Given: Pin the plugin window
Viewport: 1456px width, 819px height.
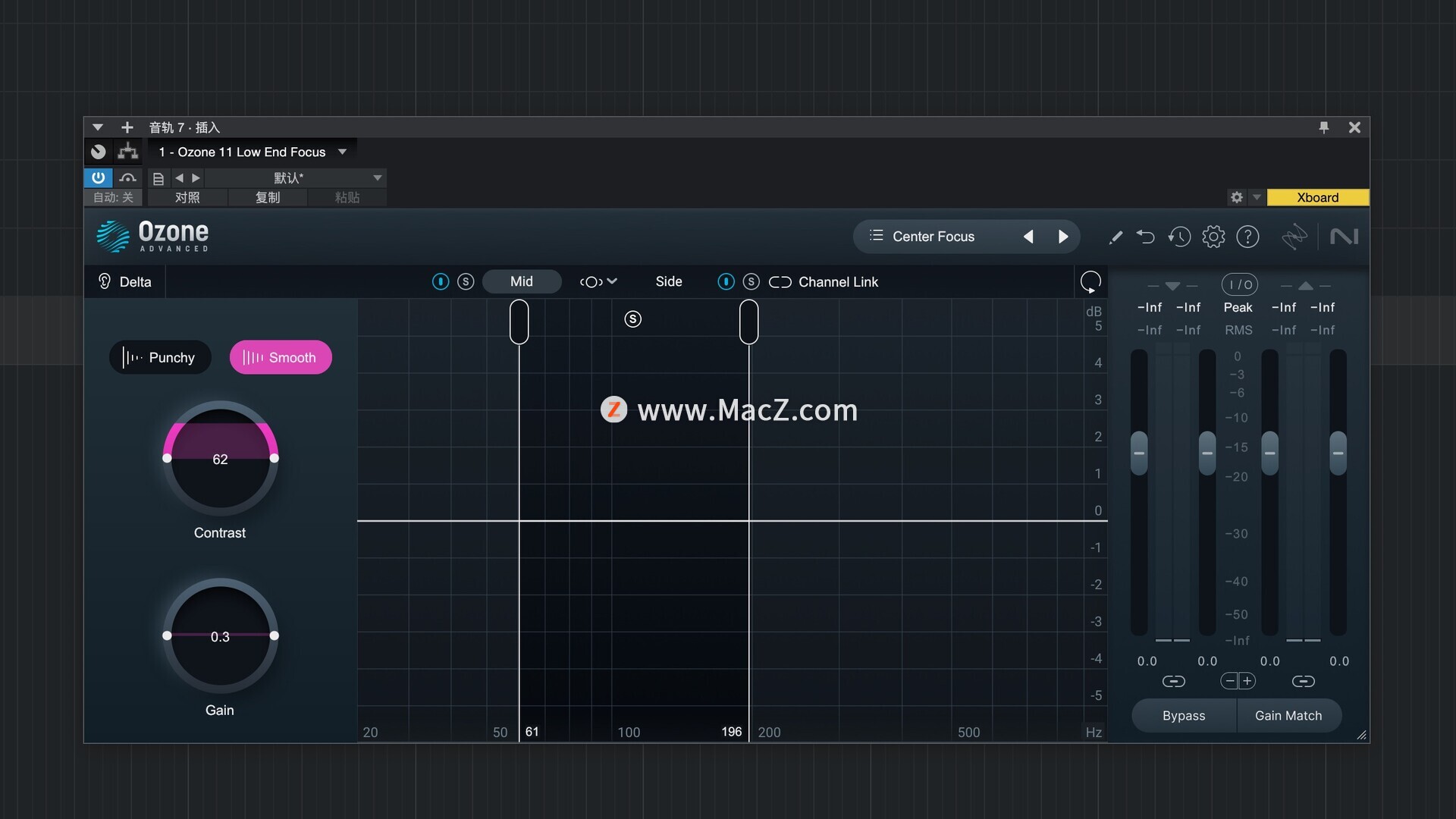Looking at the screenshot, I should pos(1323,127).
